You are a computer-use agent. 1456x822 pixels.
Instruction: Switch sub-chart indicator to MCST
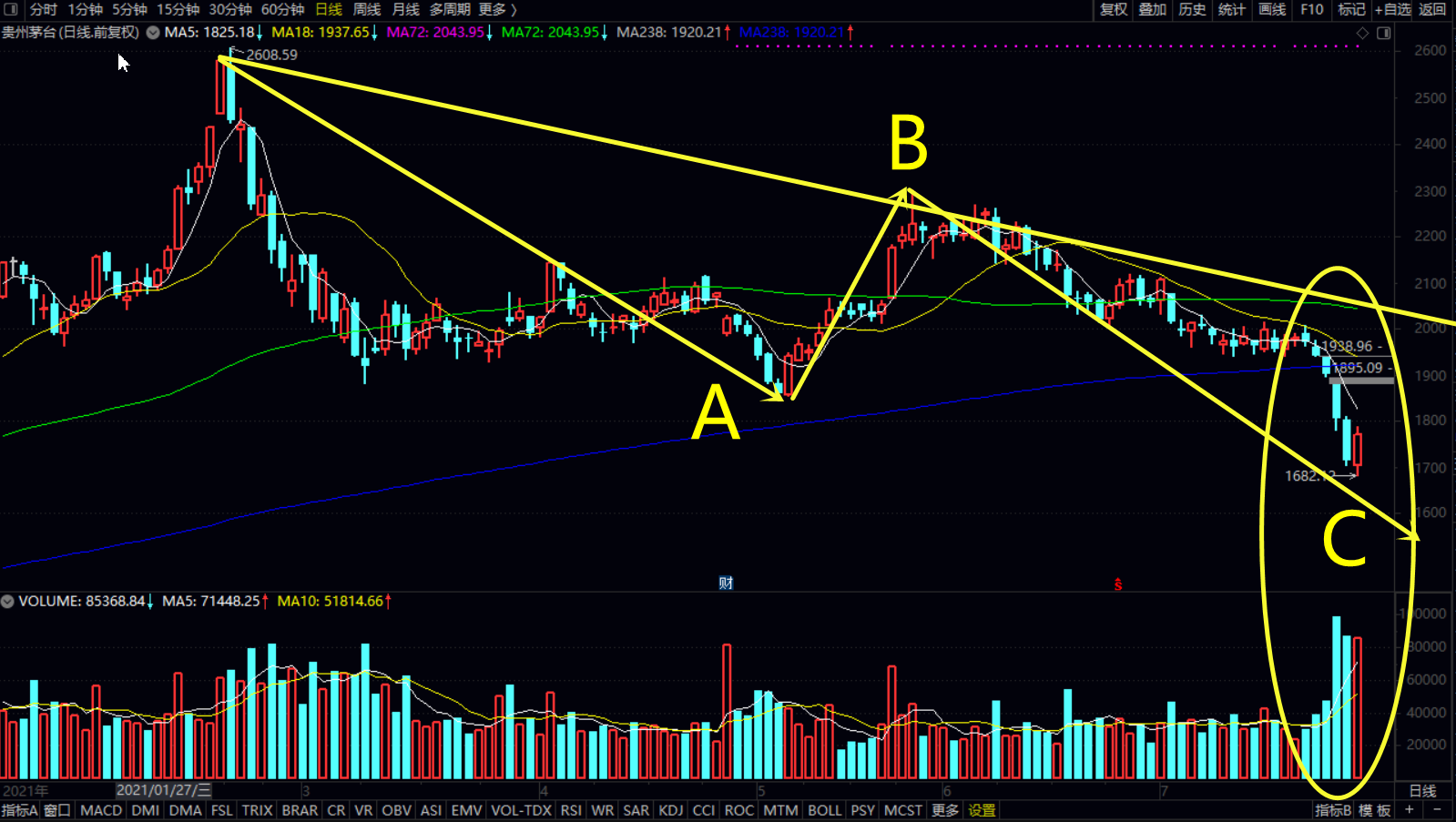[x=903, y=810]
